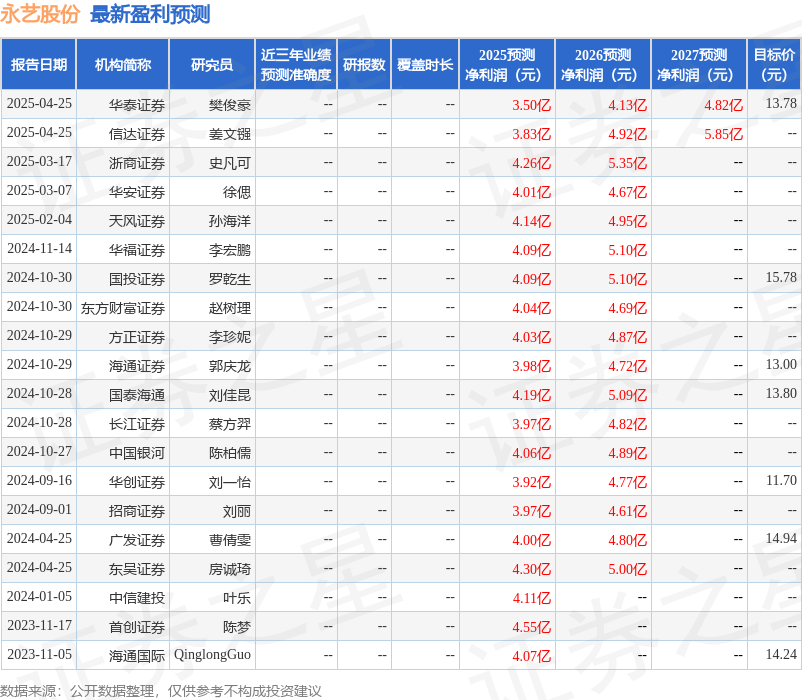Click 2027 forecast value 5.85亿
This screenshot has height=700, width=802.
point(723,134)
